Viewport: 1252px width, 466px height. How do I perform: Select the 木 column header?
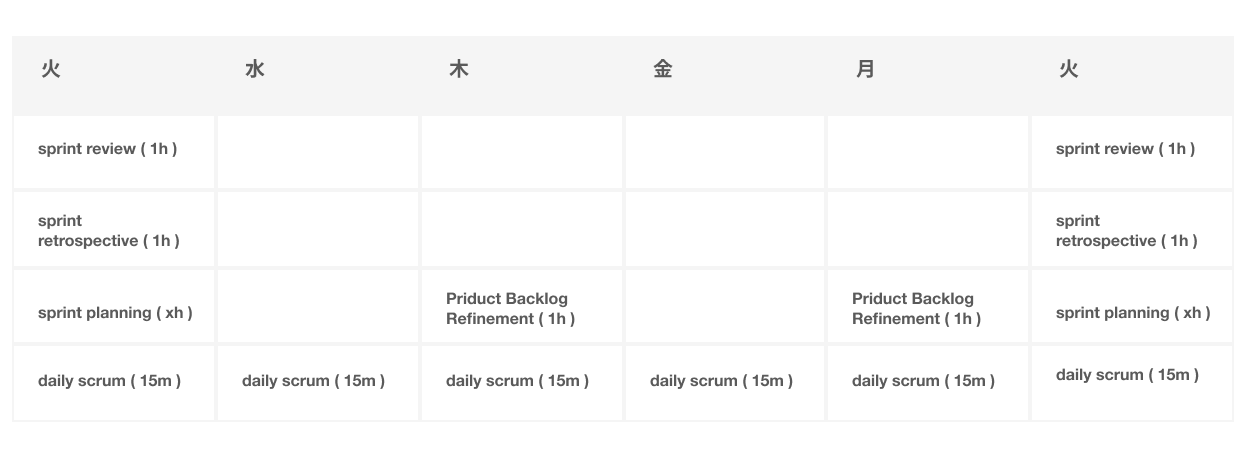458,70
